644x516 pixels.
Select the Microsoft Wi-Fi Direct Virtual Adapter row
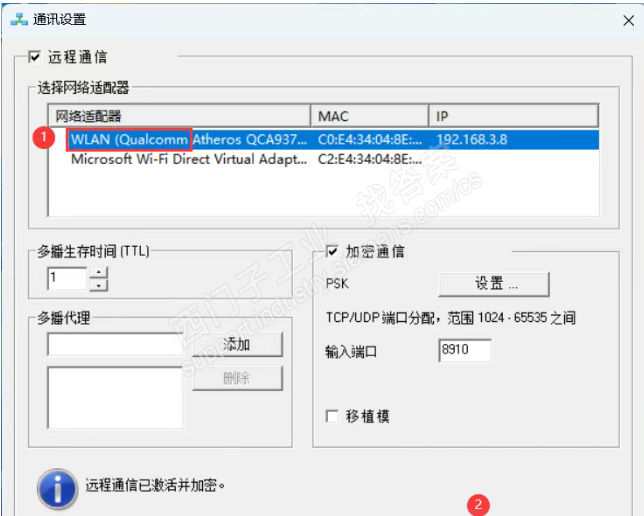(x=323, y=159)
